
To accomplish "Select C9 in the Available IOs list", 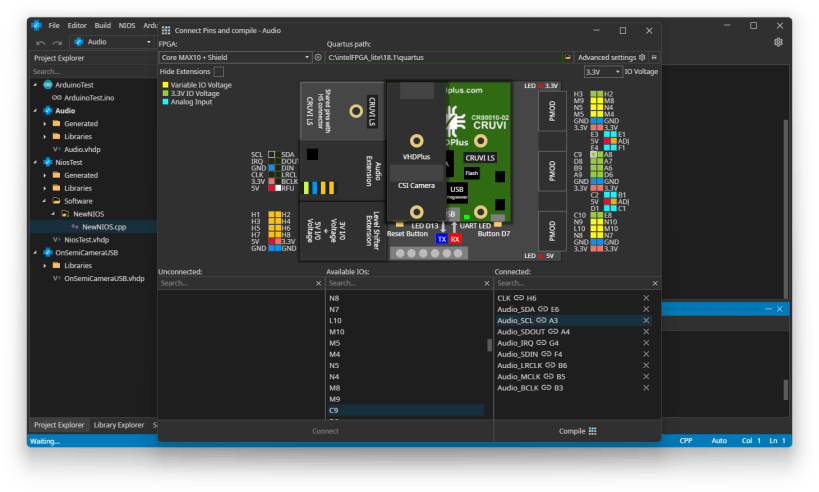I will click(406, 411).
